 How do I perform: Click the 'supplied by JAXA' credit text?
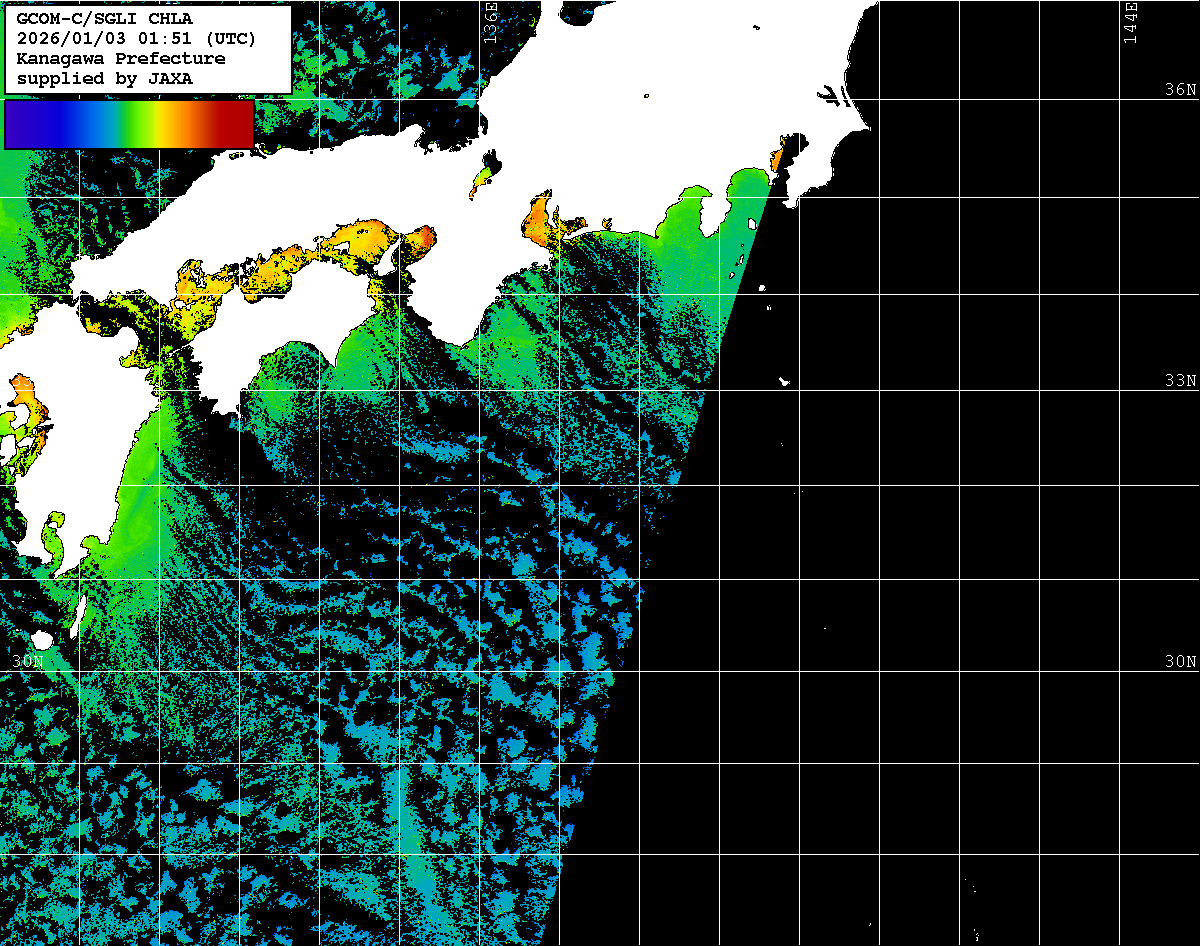105,79
